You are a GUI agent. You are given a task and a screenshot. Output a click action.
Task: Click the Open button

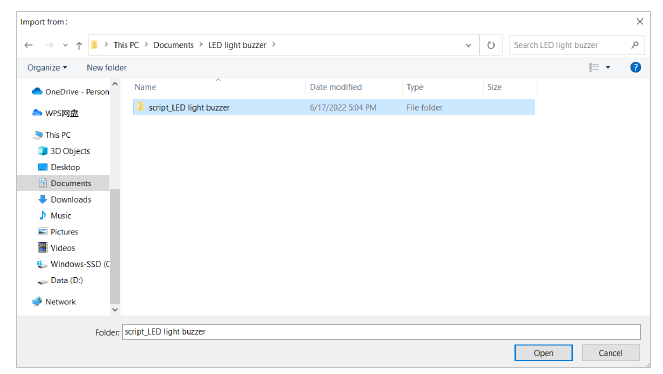click(x=543, y=353)
